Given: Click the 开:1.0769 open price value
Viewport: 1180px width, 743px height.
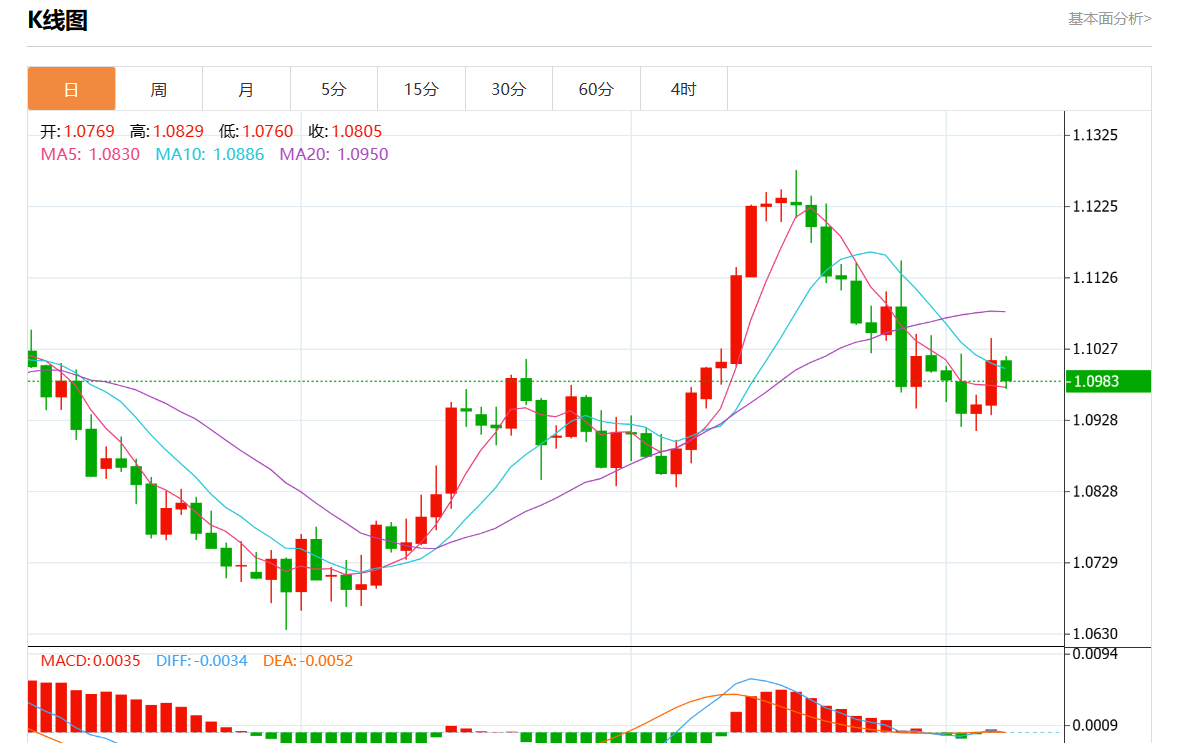Looking at the screenshot, I should pos(78,131).
